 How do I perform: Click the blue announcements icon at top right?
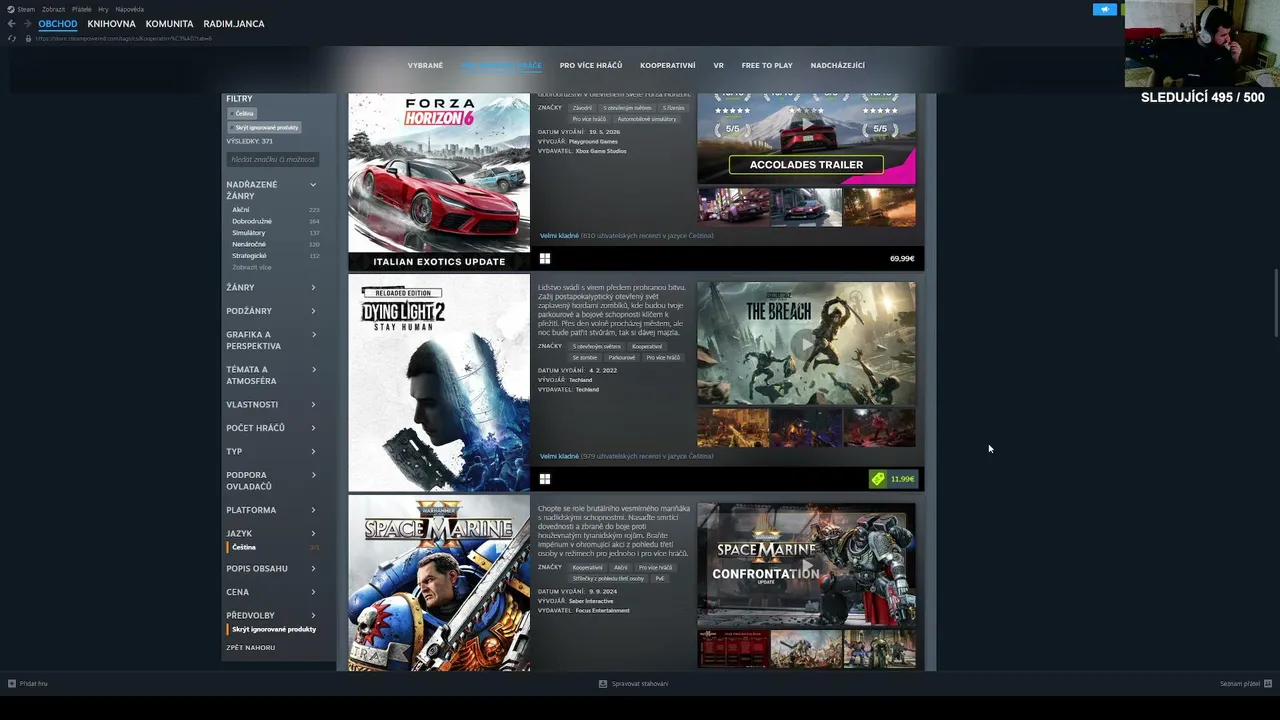coord(1105,9)
